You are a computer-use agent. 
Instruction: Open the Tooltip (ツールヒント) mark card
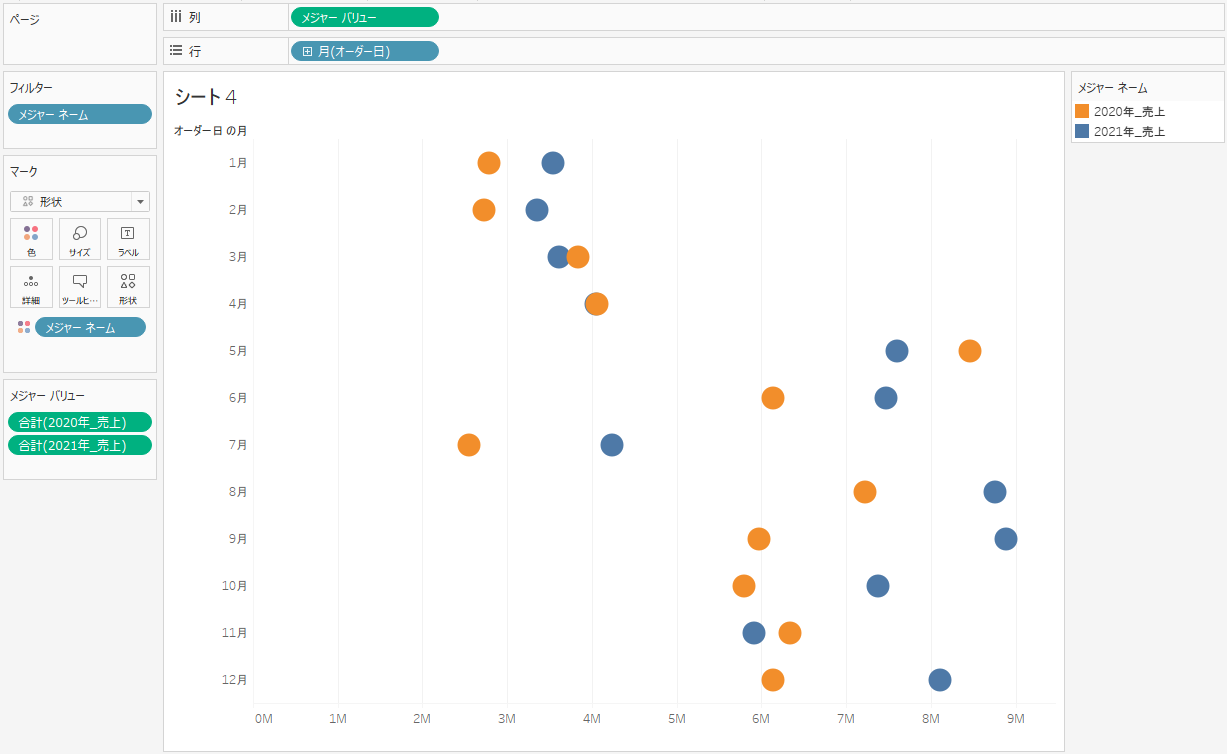click(x=80, y=287)
